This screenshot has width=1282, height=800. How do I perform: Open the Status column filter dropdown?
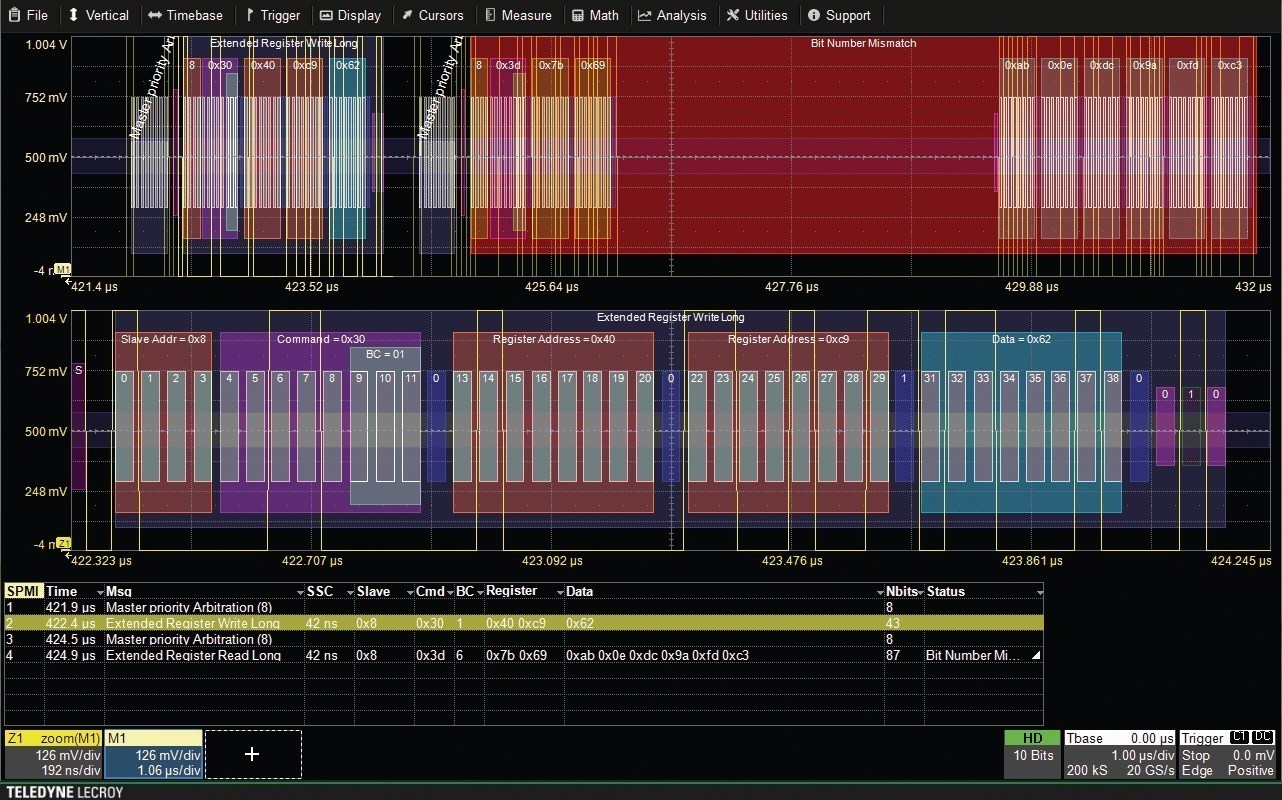pos(1039,592)
